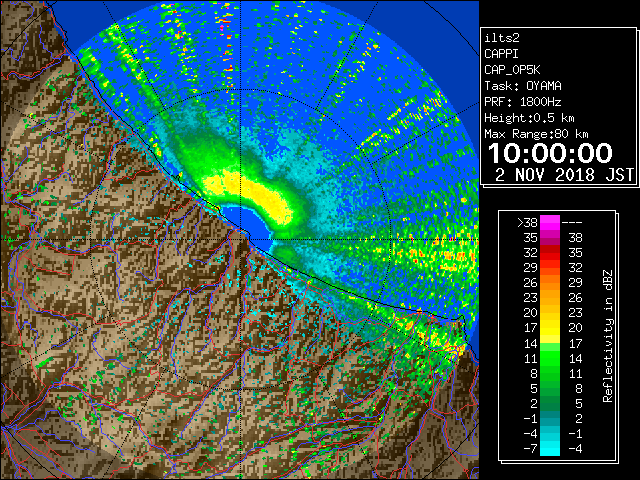Screen dimensions: 640x480
Task: Click the 10:00:00 timestamp text
Action: (x=550, y=153)
